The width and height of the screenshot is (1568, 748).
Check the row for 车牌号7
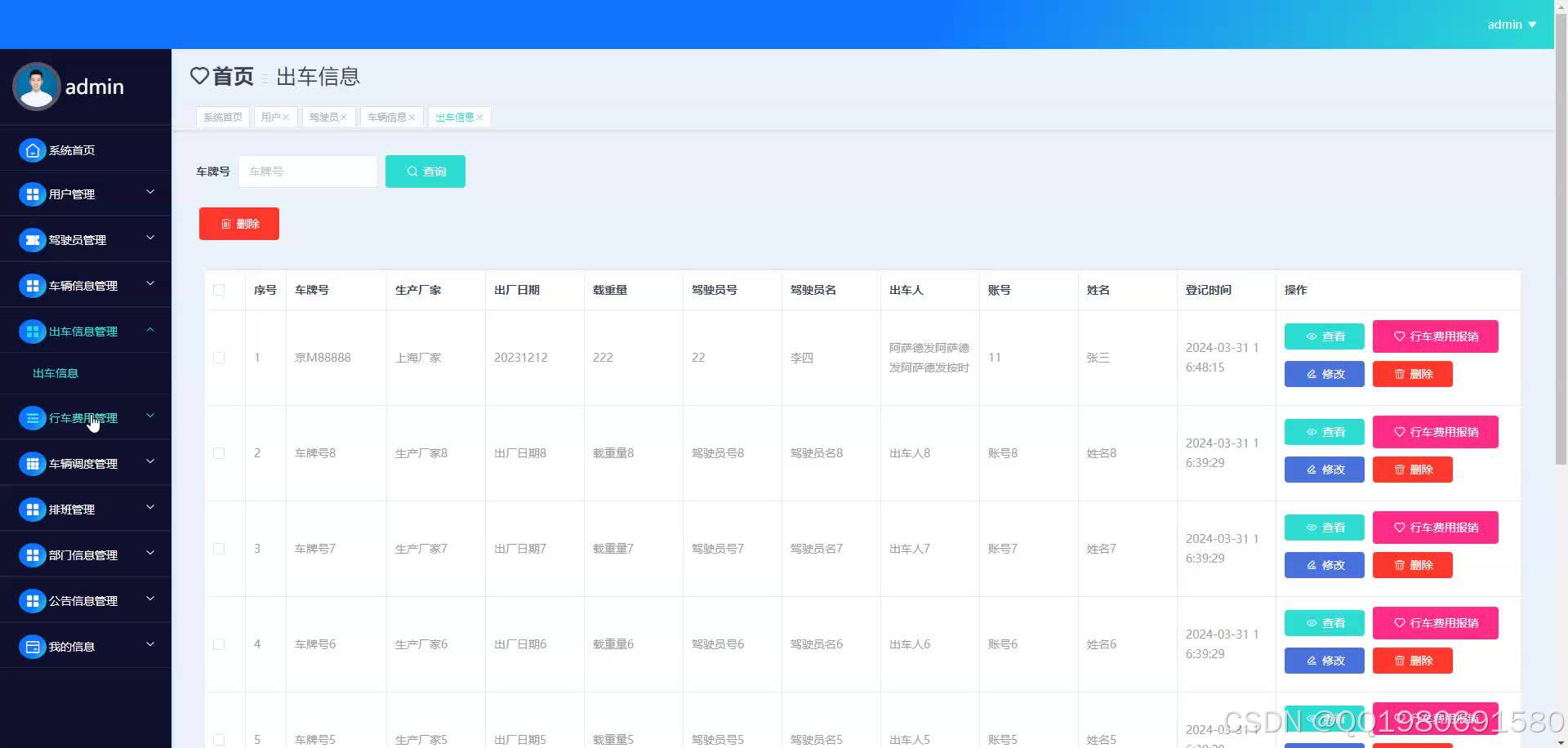219,549
